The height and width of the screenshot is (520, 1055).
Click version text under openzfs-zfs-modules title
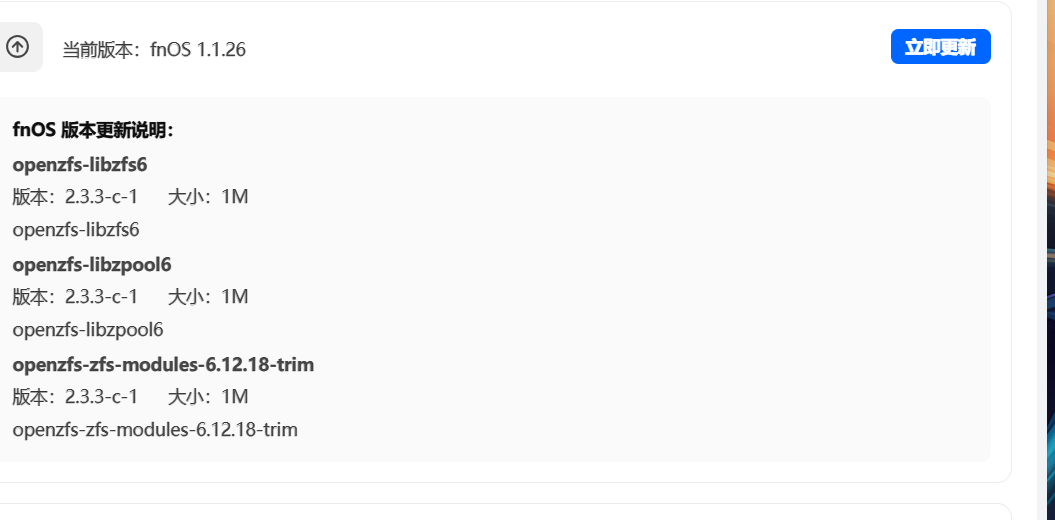75,397
